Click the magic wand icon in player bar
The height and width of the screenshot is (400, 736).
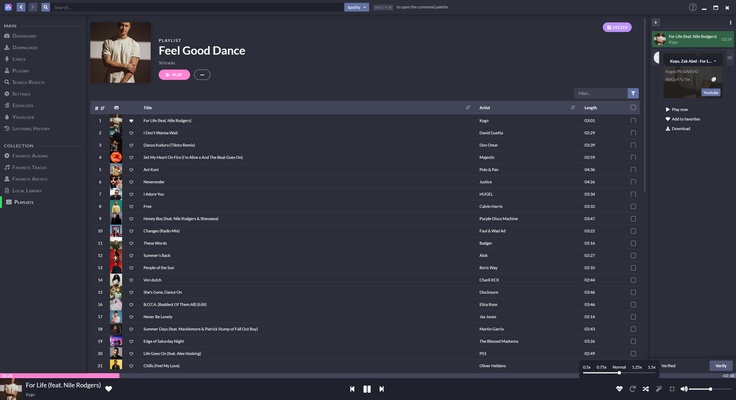pyautogui.click(x=659, y=389)
